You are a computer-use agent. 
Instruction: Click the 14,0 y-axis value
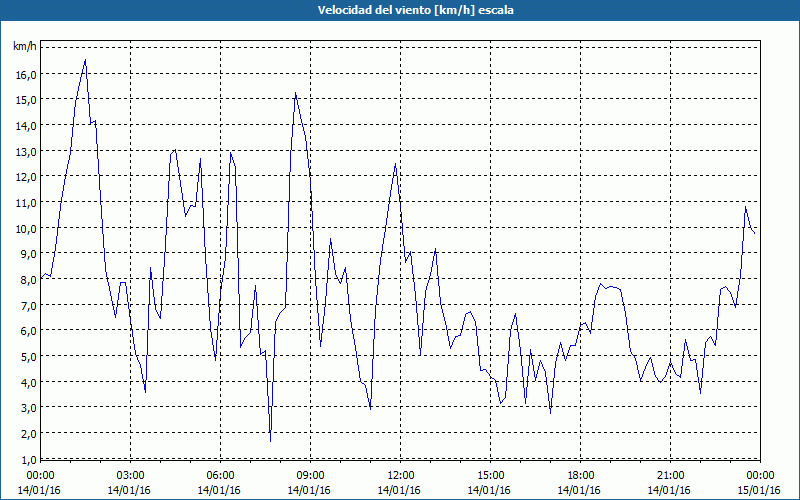pos(27,126)
